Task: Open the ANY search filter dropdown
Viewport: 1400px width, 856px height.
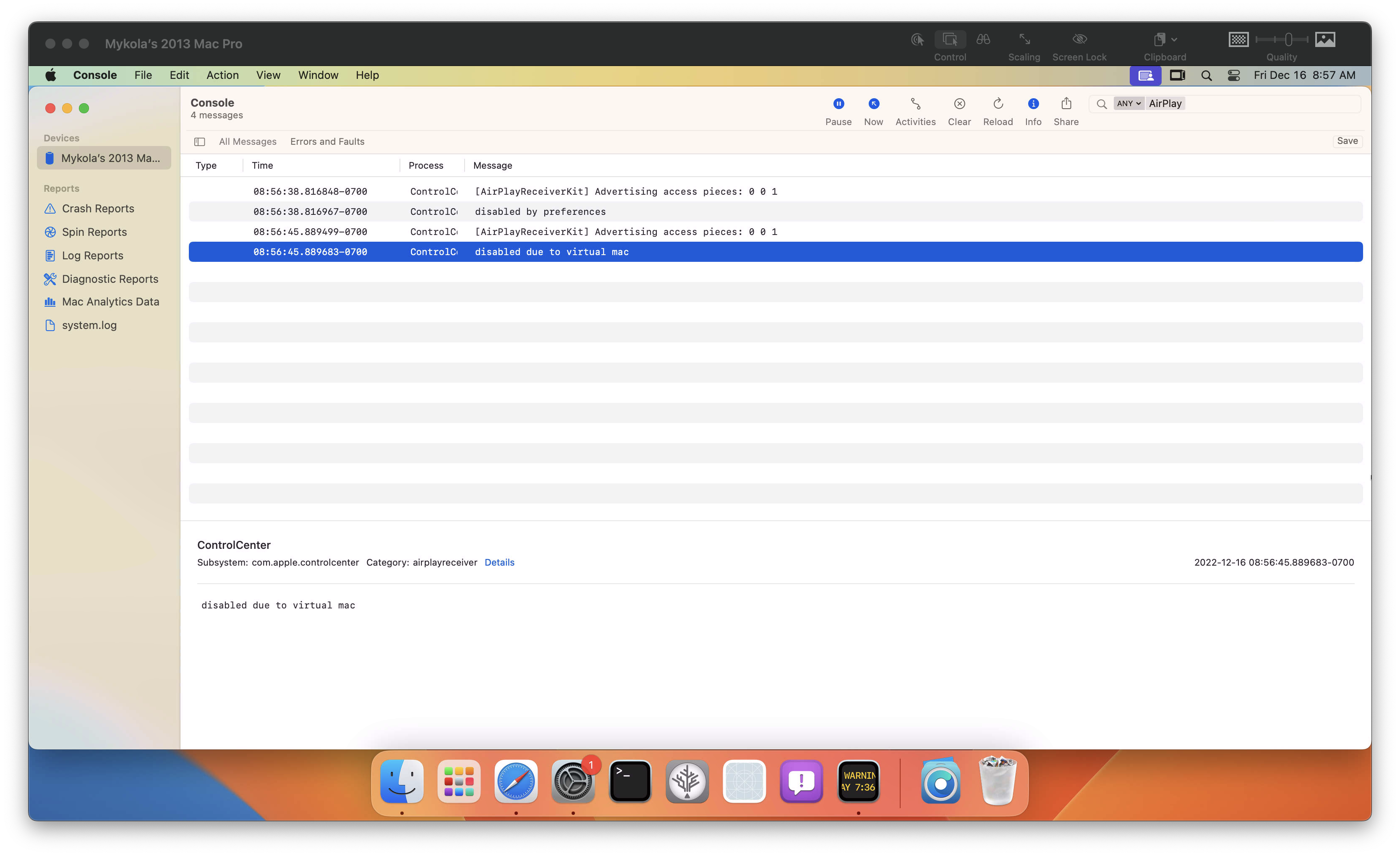Action: click(1128, 103)
